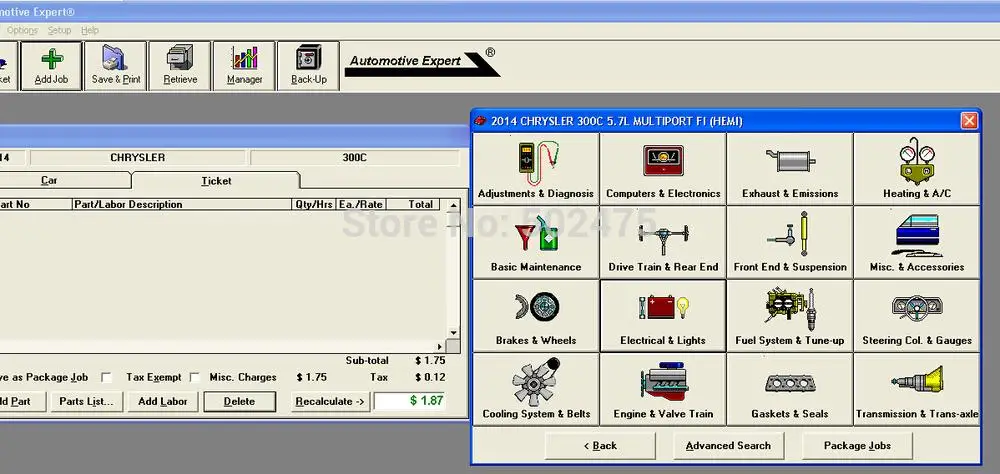
Task: Choose Steering Col. & Gauges category
Action: pos(916,316)
